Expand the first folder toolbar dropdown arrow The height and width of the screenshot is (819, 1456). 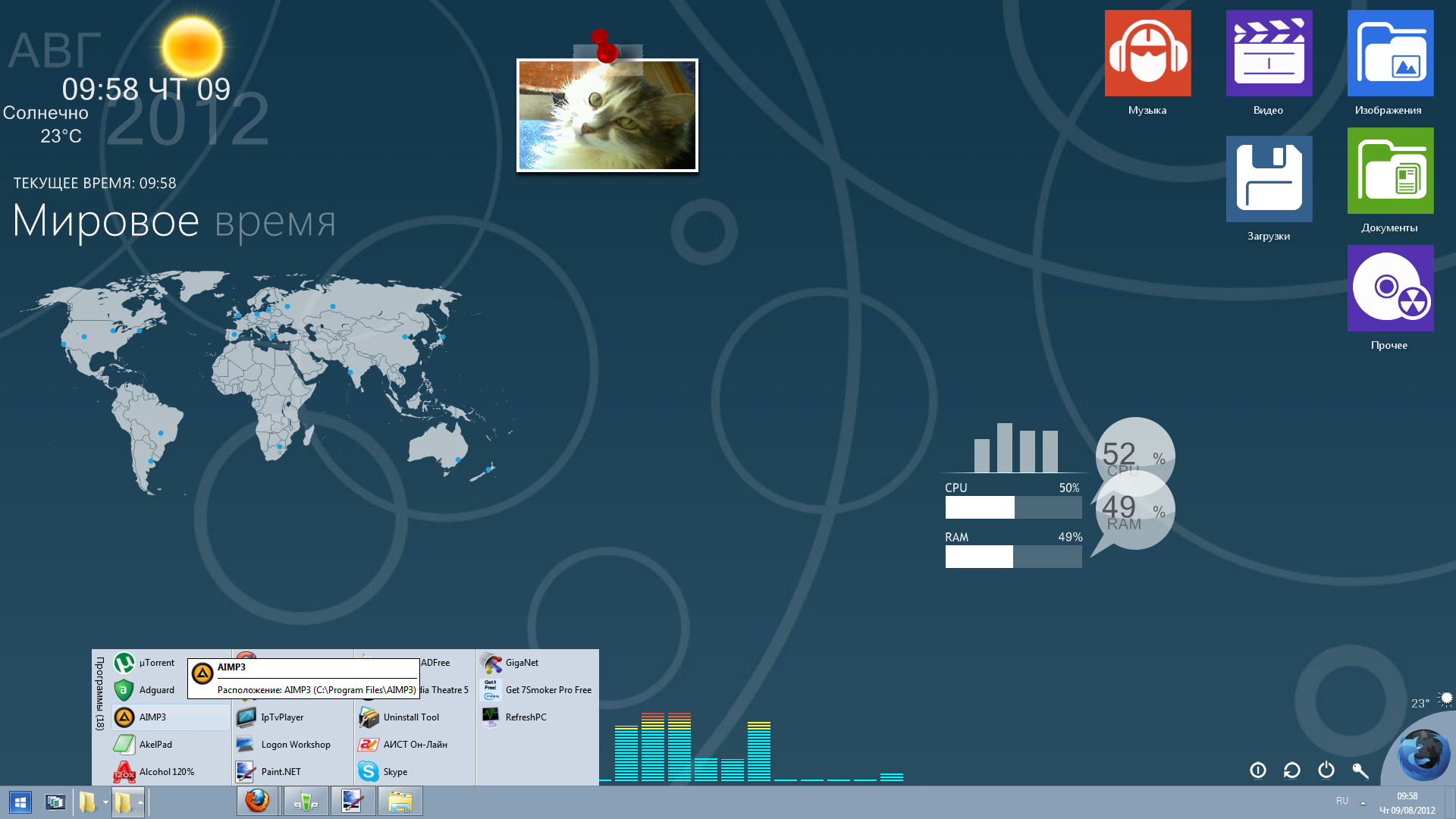tap(105, 802)
